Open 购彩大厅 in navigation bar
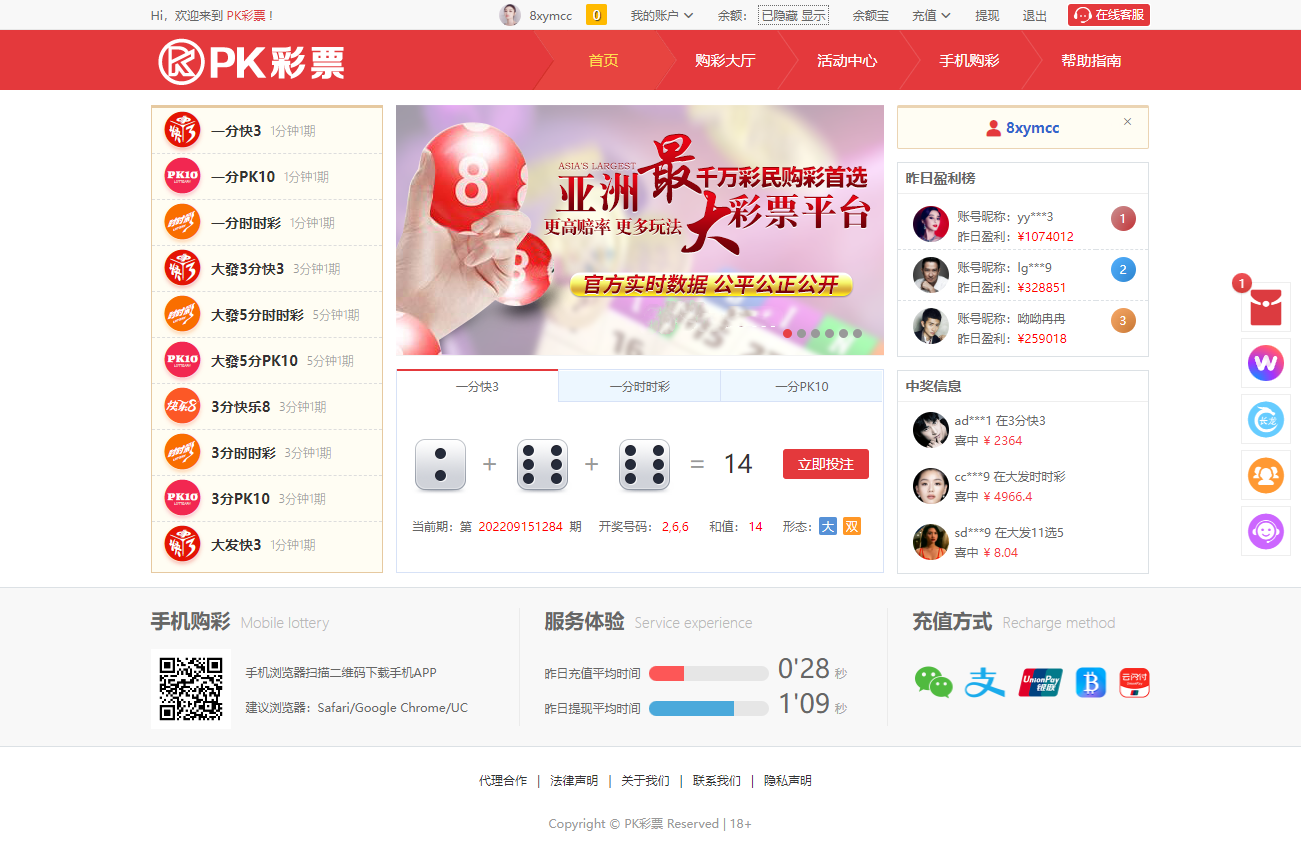 coord(725,61)
